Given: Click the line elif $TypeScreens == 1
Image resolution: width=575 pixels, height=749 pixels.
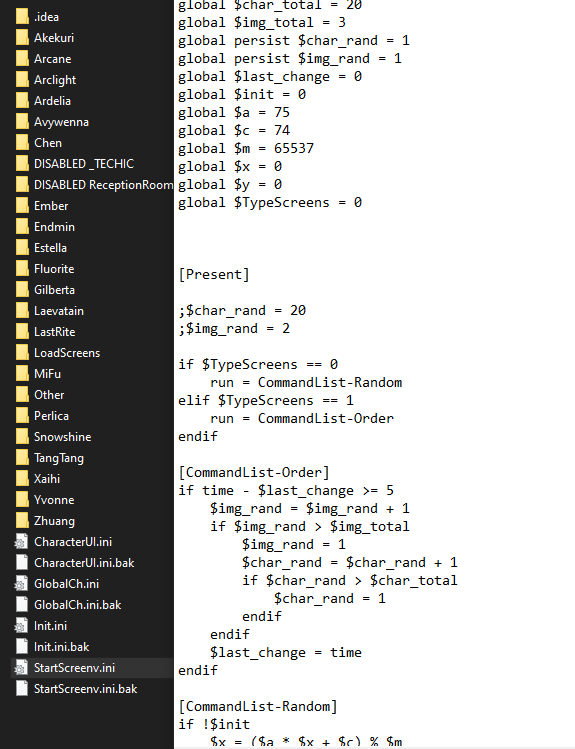Looking at the screenshot, I should coord(266,400).
